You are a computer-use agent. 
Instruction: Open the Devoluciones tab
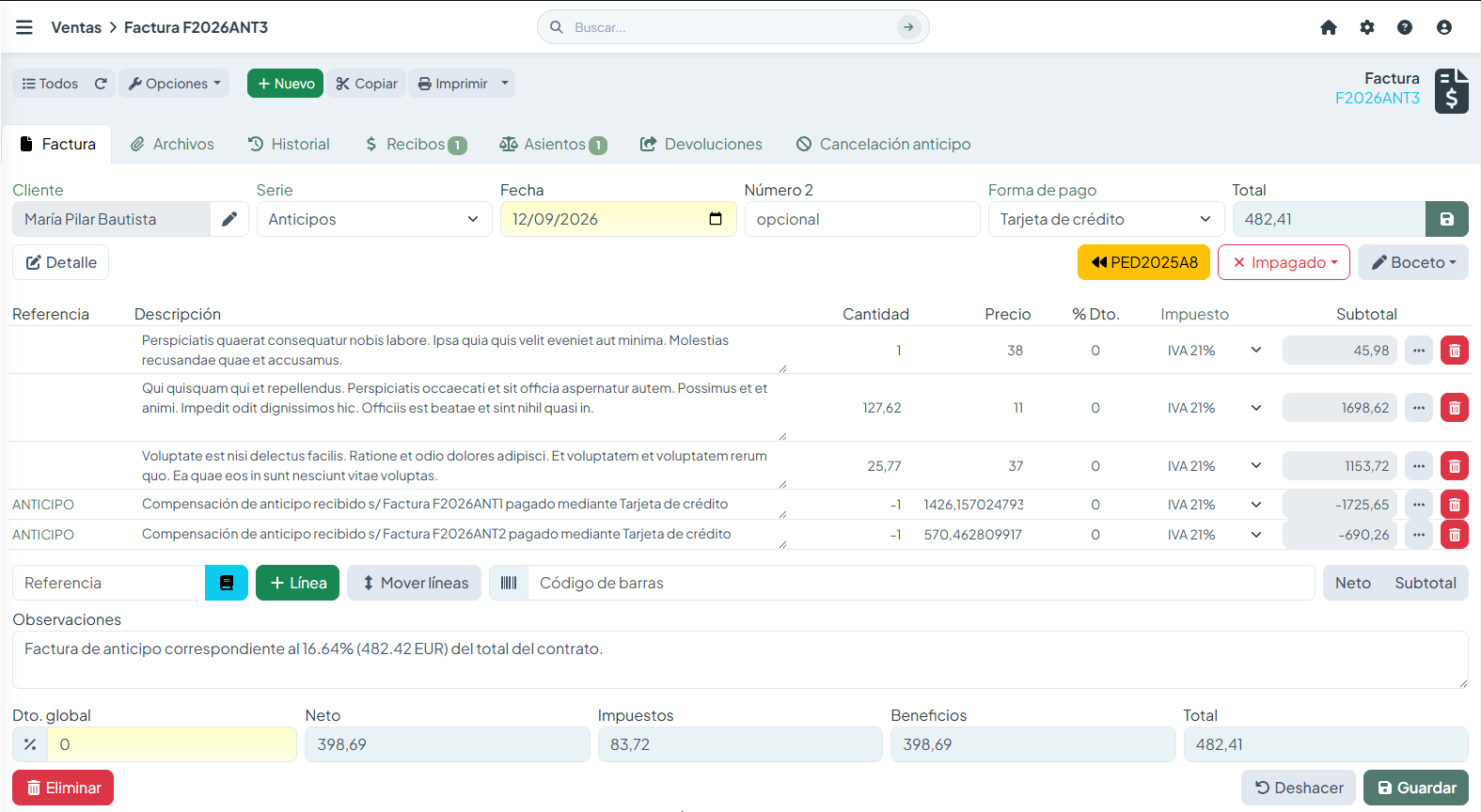tap(701, 144)
